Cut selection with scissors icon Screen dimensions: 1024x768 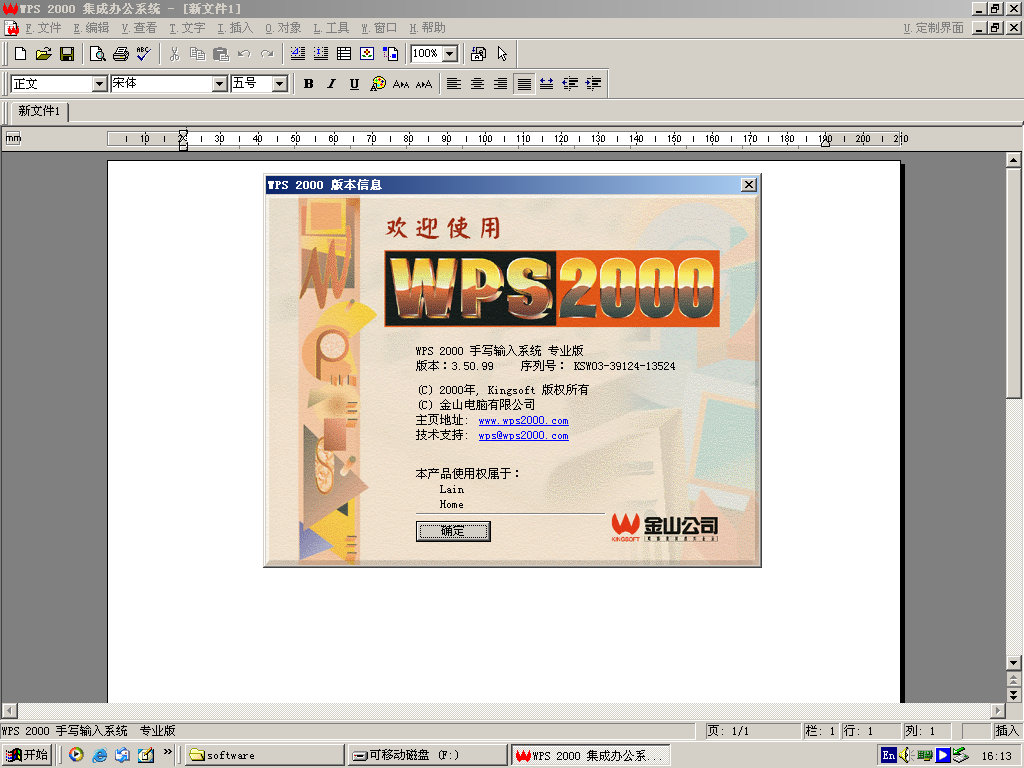click(174, 54)
